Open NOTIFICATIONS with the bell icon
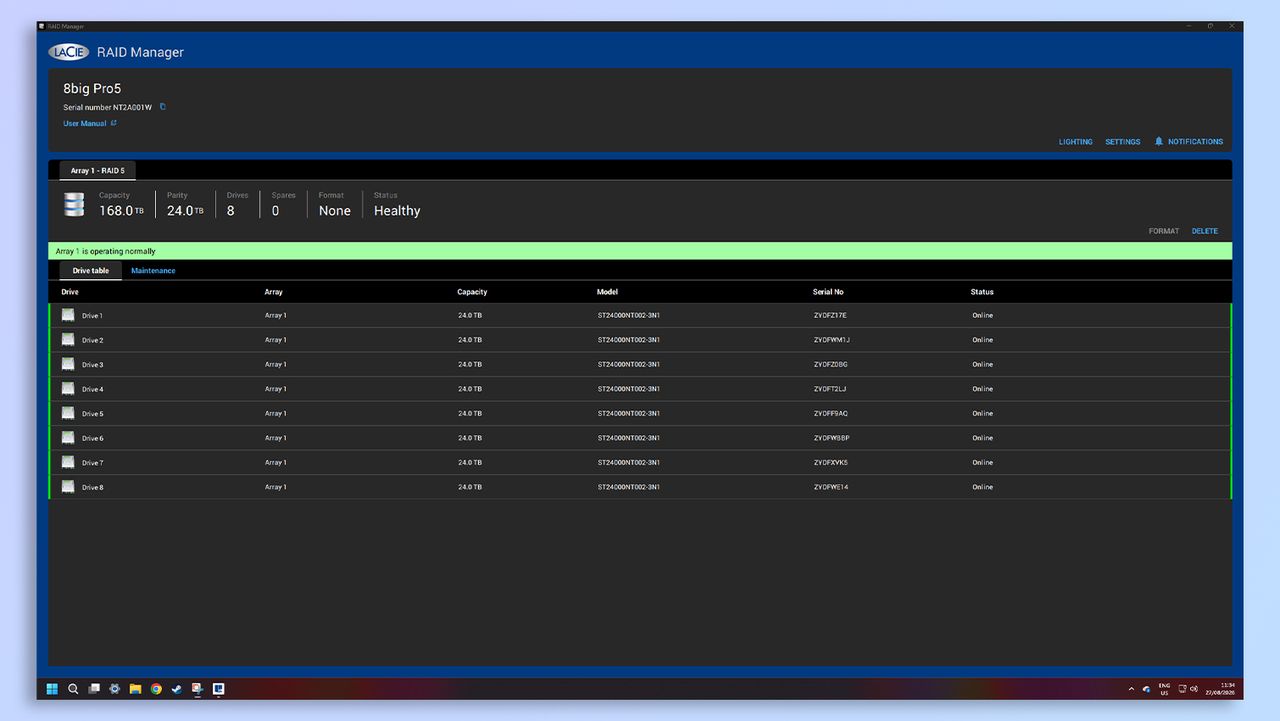This screenshot has width=1280, height=721. pos(1189,142)
